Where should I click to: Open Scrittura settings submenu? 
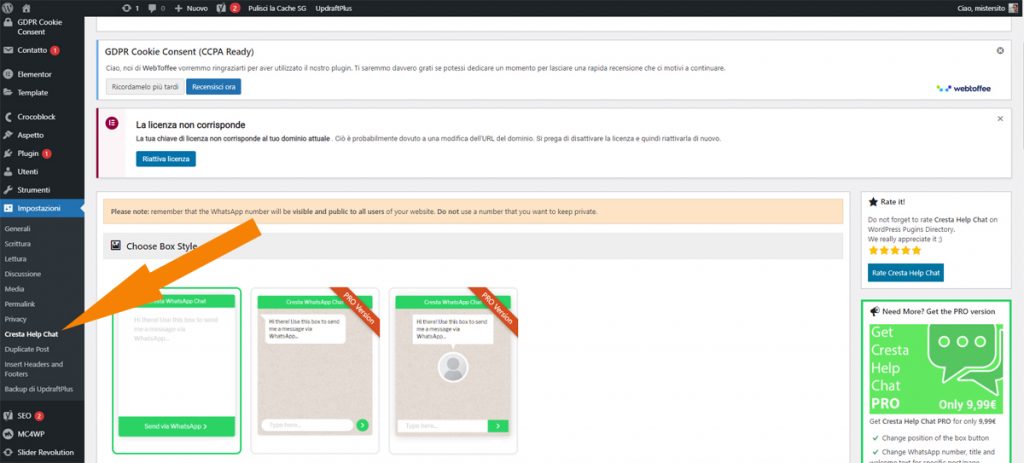tap(18, 244)
